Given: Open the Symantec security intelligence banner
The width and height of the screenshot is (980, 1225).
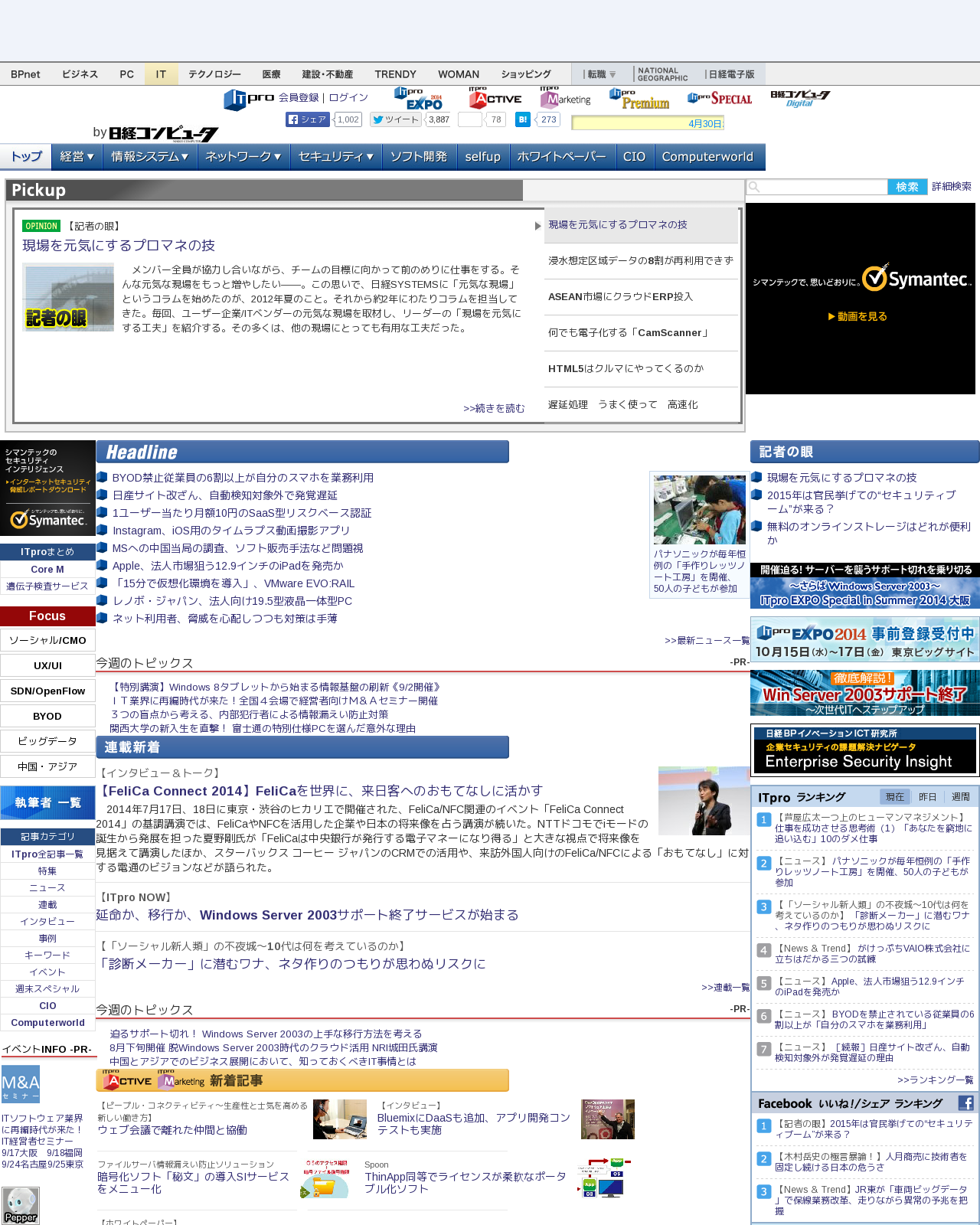Looking at the screenshot, I should 47,488.
